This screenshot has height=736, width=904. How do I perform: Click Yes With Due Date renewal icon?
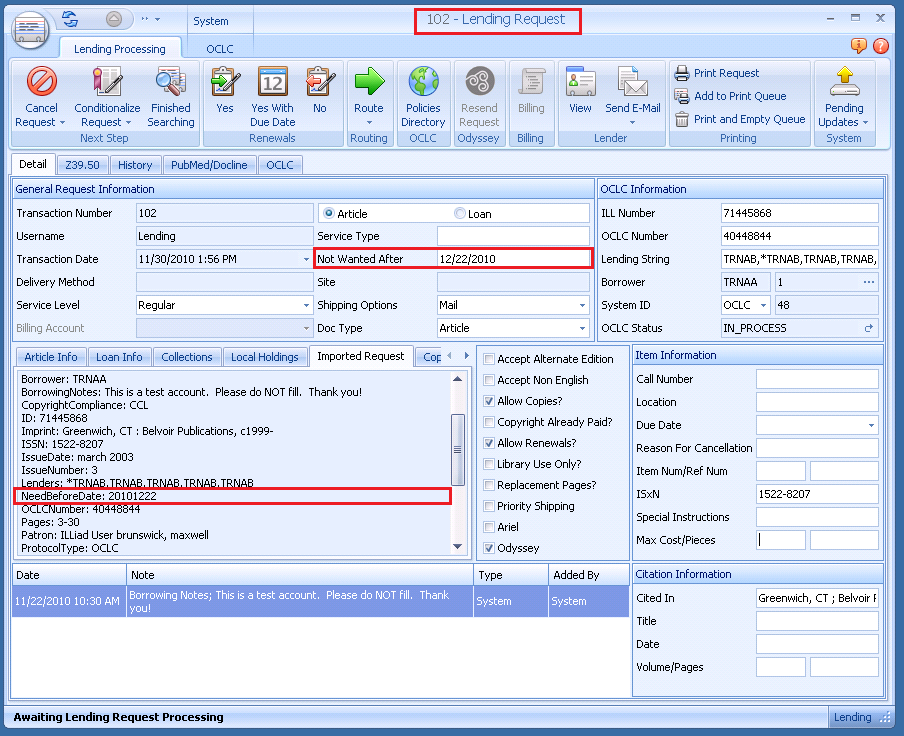coord(272,82)
